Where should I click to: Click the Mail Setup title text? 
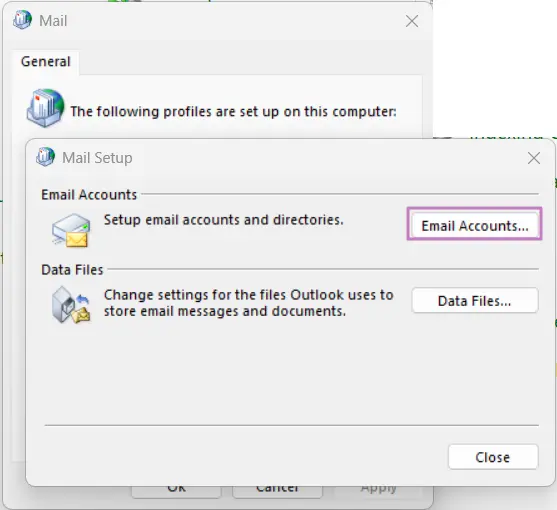point(97,158)
